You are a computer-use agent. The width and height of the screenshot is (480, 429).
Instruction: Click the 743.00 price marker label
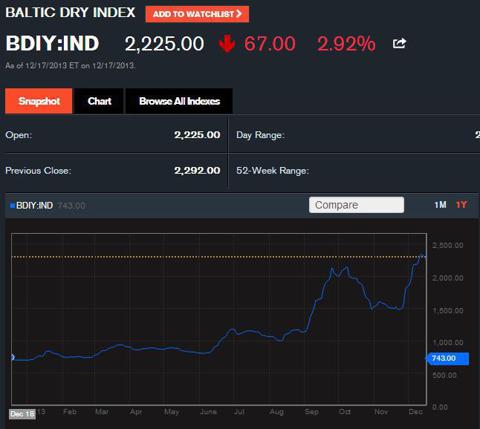tap(448, 358)
